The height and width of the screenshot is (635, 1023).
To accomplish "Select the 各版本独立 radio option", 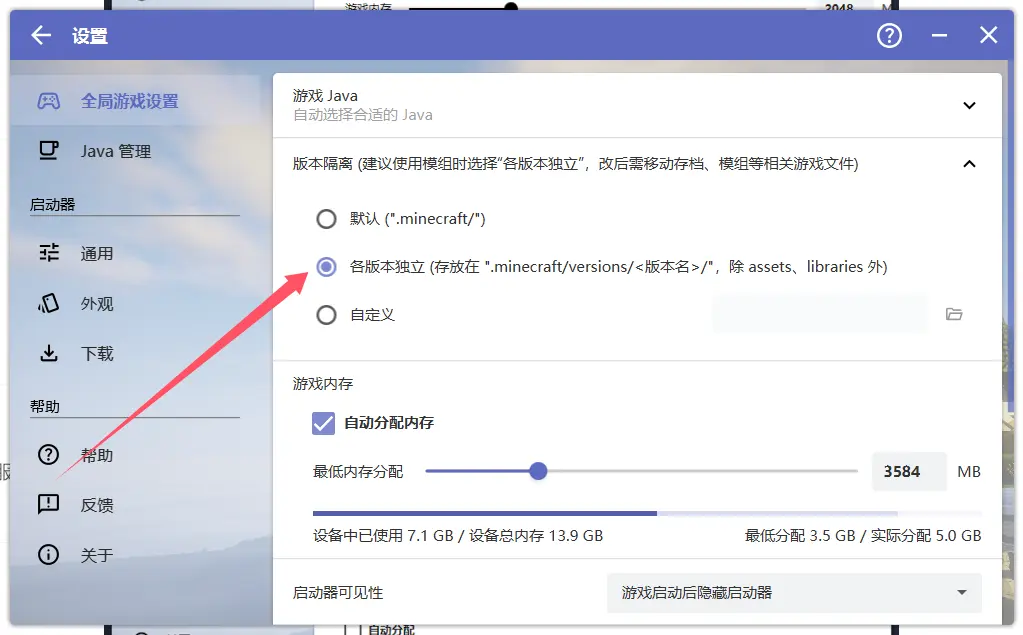I will [x=326, y=267].
